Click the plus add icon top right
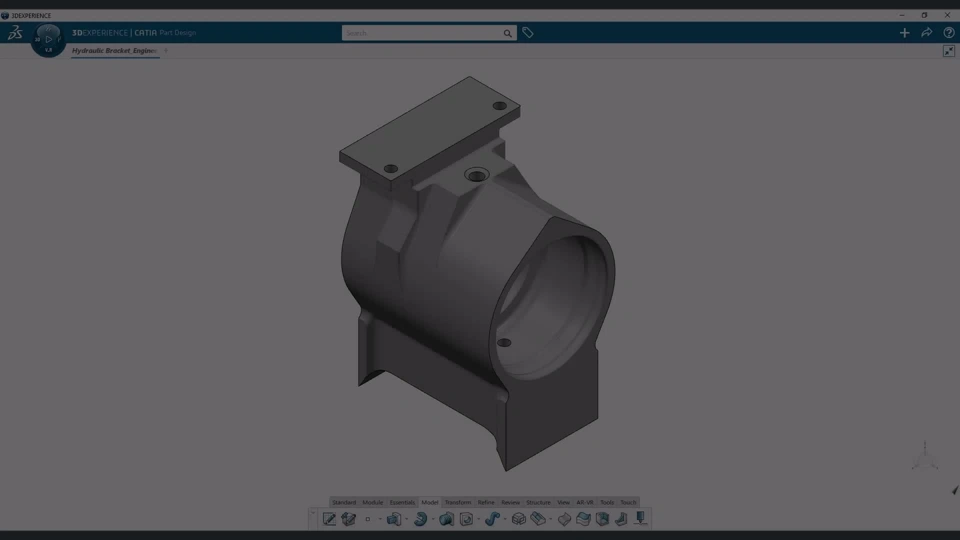 (904, 33)
